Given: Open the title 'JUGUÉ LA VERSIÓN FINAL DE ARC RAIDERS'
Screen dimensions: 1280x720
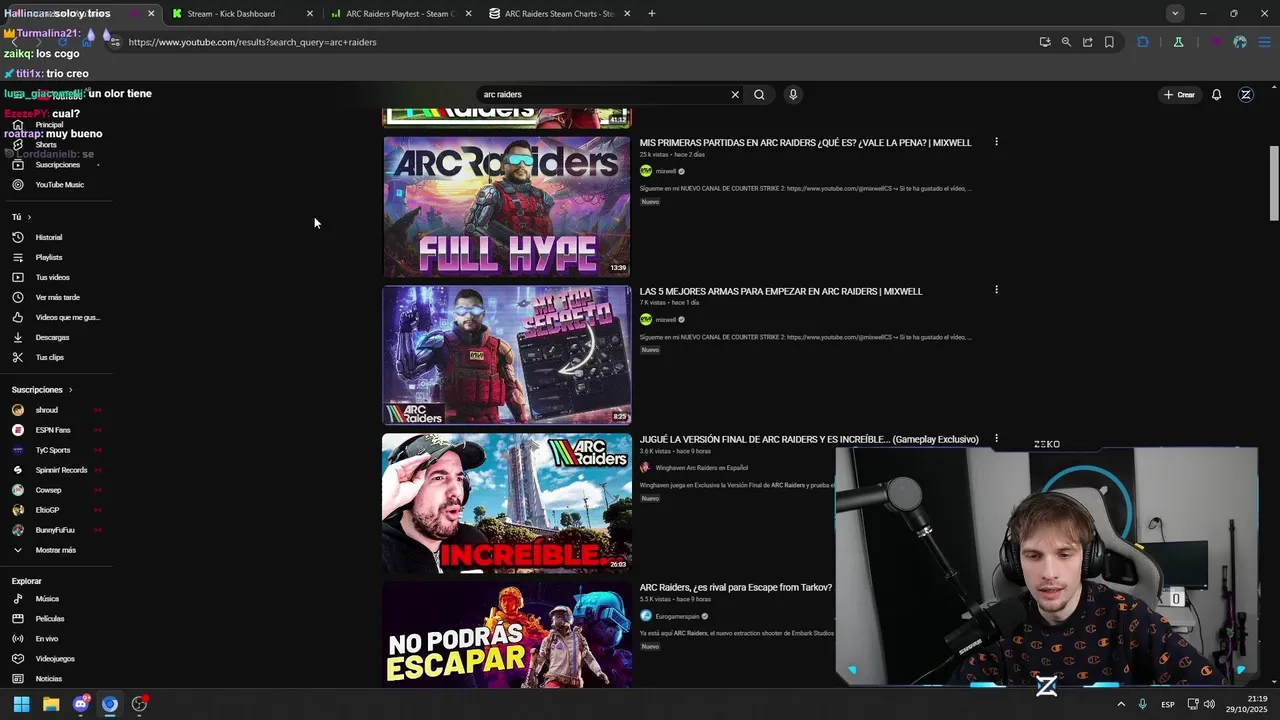Looking at the screenshot, I should 809,439.
